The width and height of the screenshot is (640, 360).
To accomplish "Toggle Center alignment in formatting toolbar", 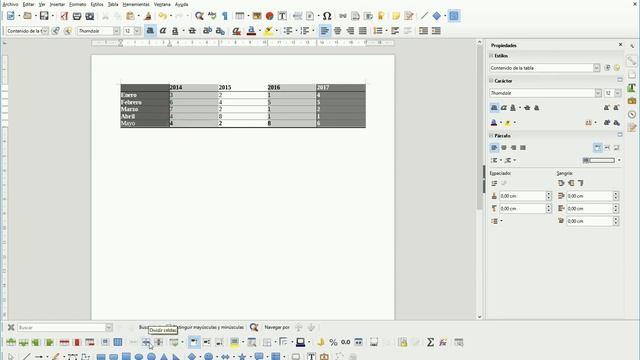I will pyautogui.click(x=337, y=31).
